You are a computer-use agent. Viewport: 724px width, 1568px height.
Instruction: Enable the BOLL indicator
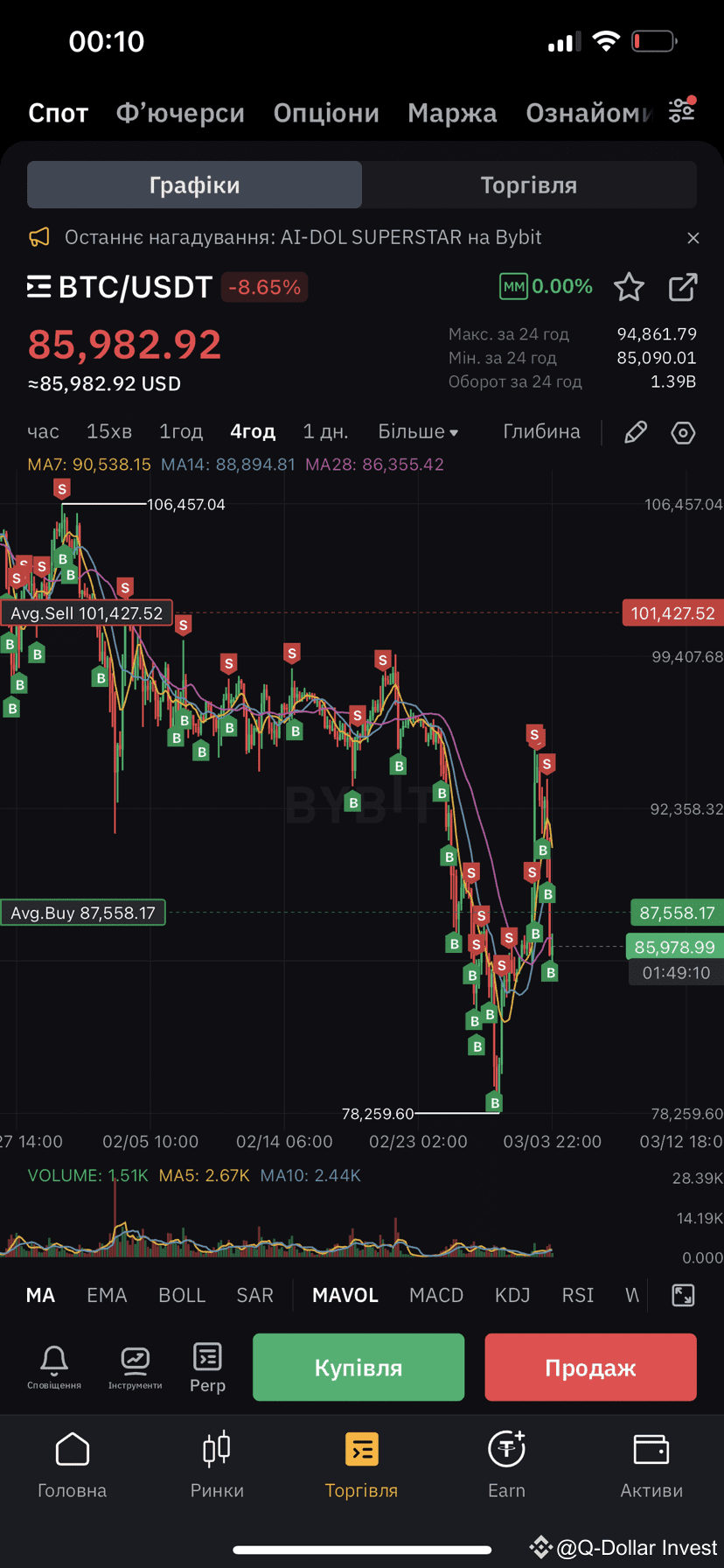182,1295
